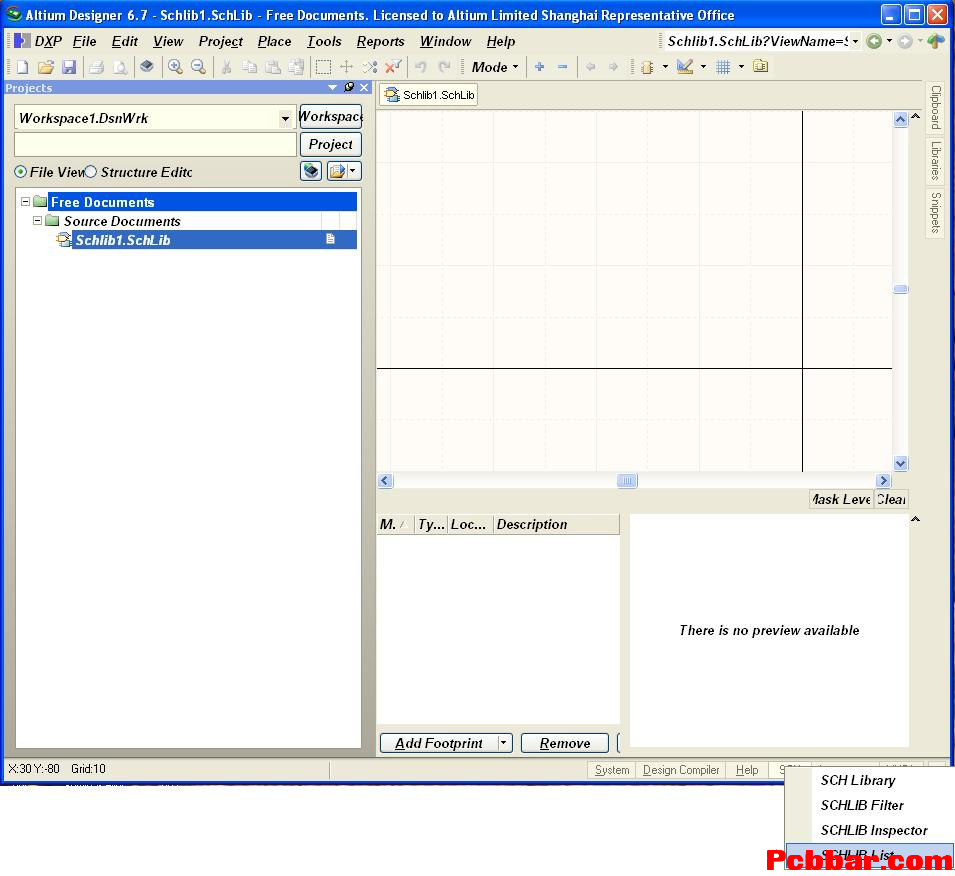This screenshot has height=876, width=955.
Task: Open the Projects panel options arrow
Action: [333, 88]
